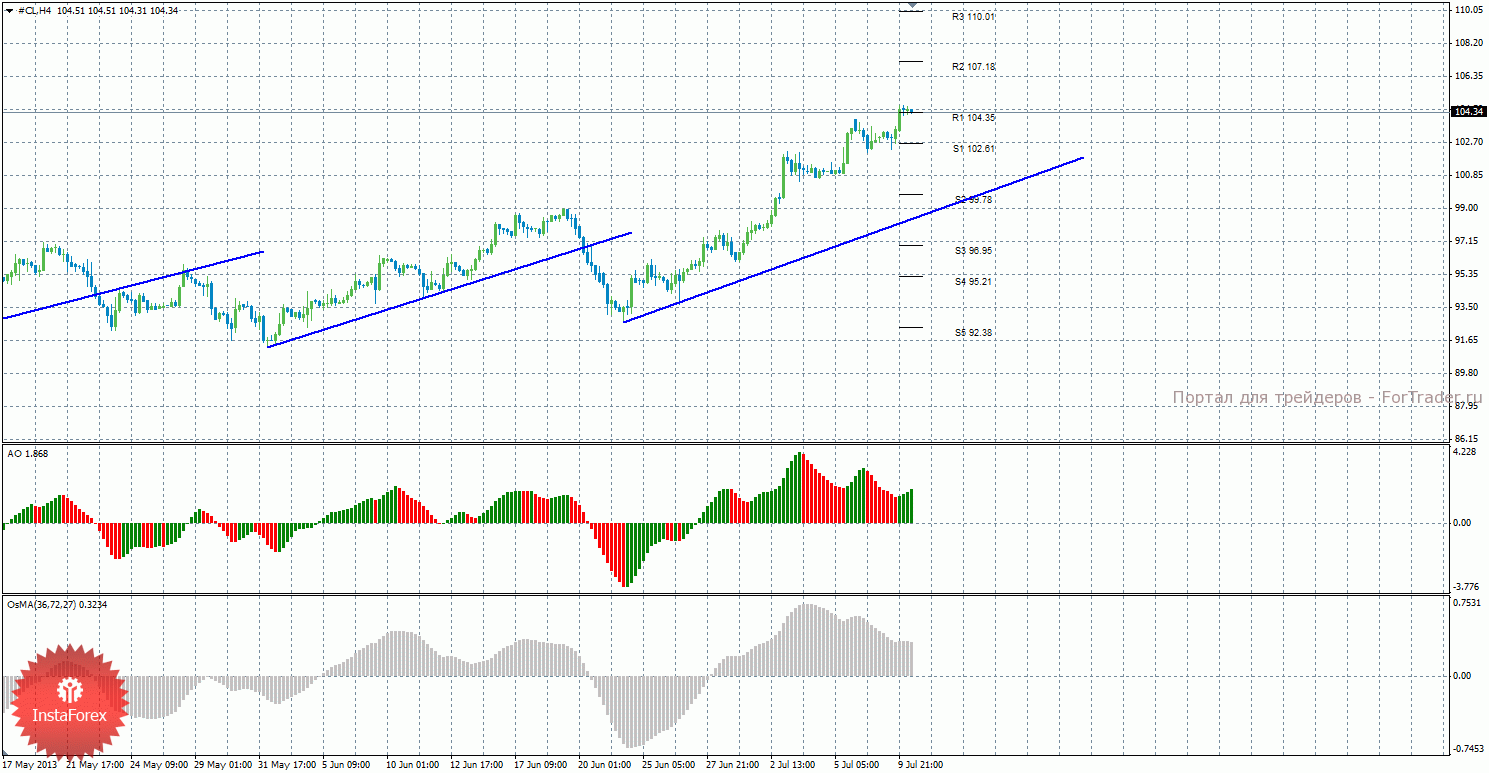This screenshot has height=773, width=1489.
Task: Click the 31 May 17:00 time label
Action: pyautogui.click(x=289, y=765)
